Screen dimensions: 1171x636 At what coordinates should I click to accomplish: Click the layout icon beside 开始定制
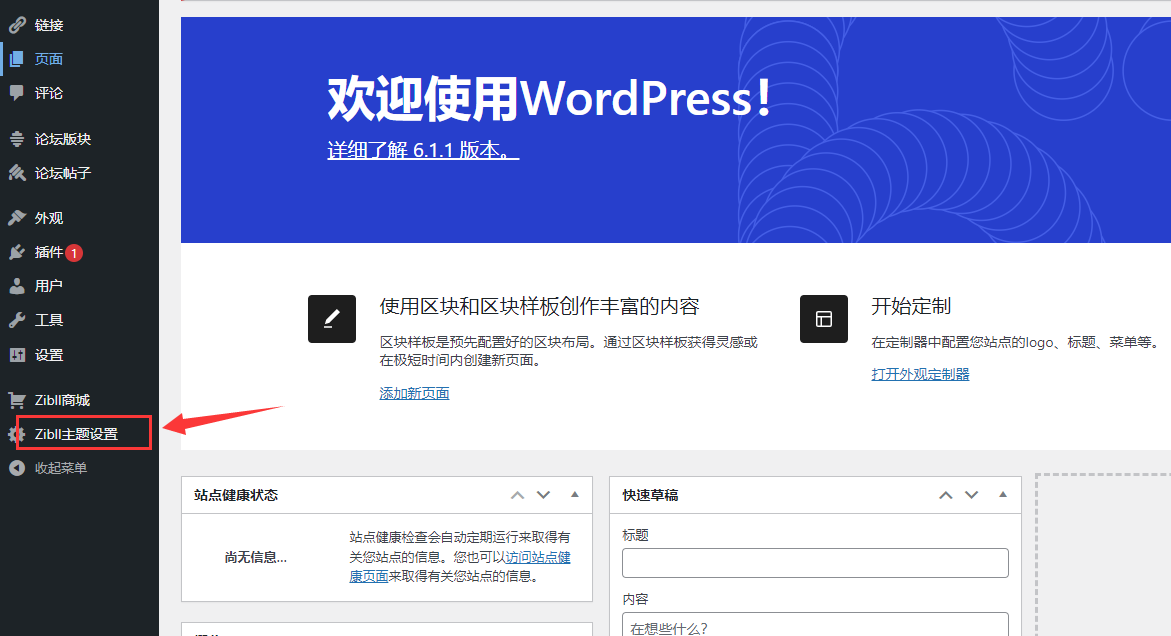coord(824,319)
